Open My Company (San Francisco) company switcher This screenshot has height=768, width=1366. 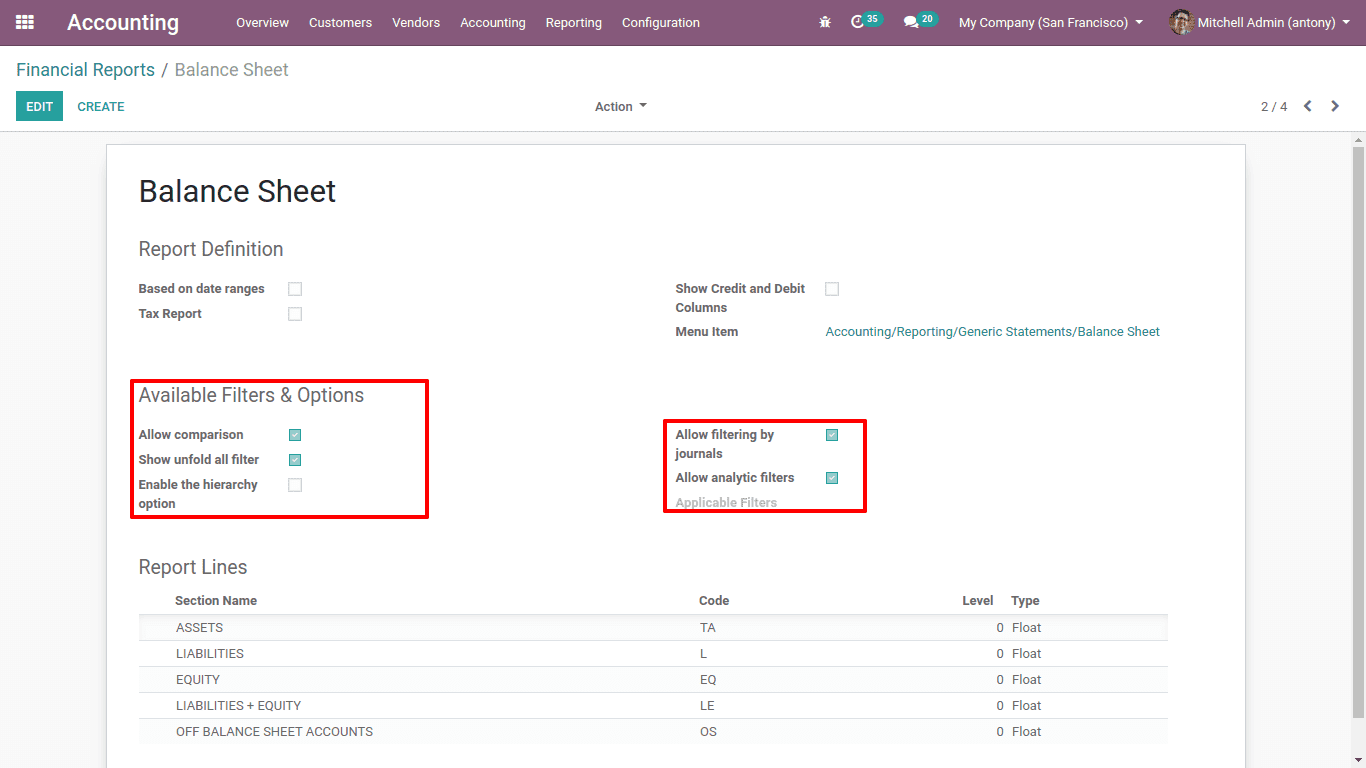pyautogui.click(x=1051, y=22)
